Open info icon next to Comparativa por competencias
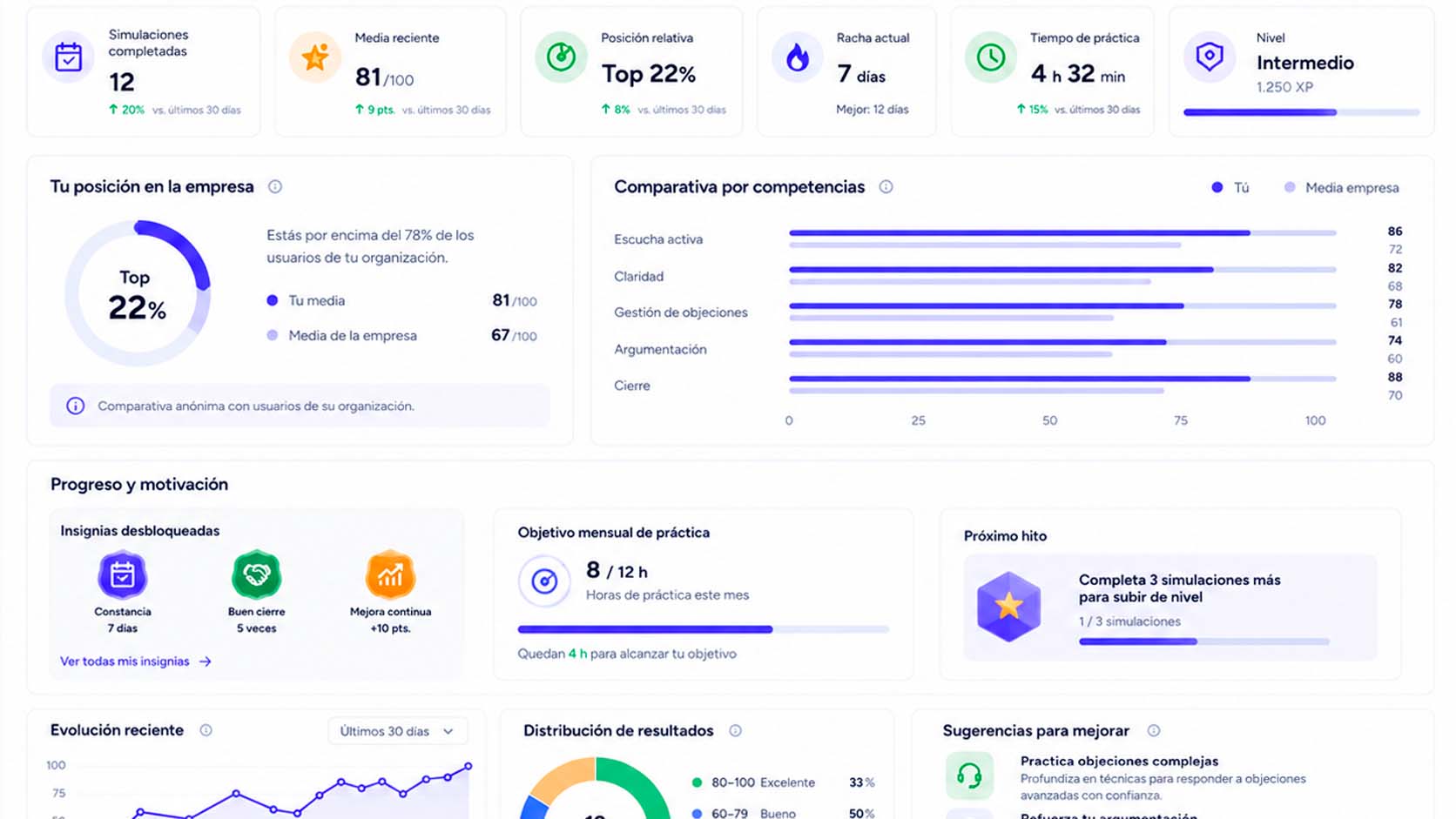This screenshot has height=819, width=1456. click(x=886, y=186)
